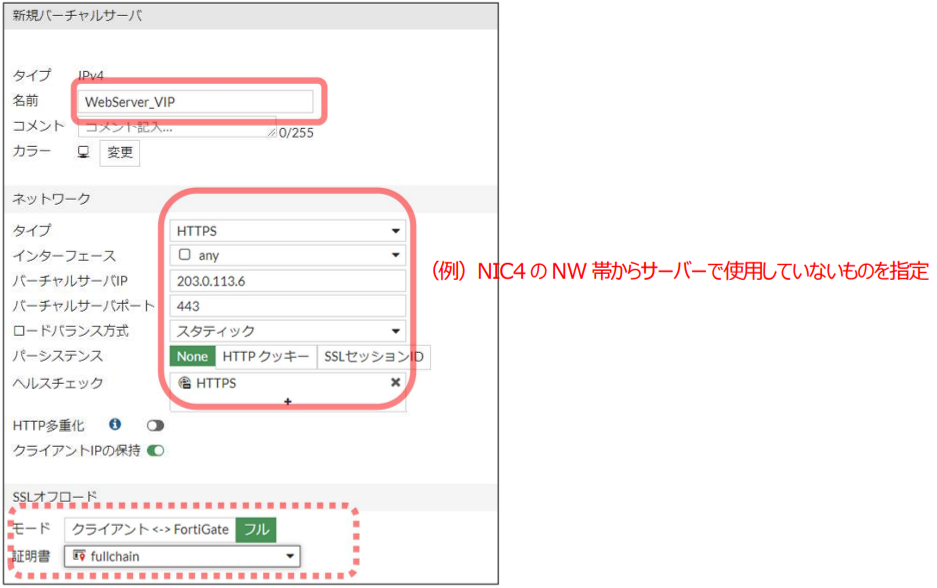Click the certificate icon beside fullchain

click(x=78, y=556)
